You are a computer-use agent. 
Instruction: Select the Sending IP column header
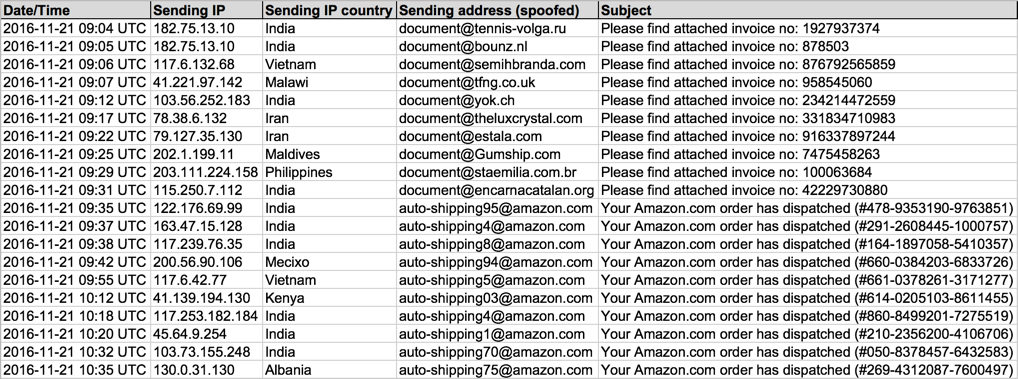coord(206,10)
